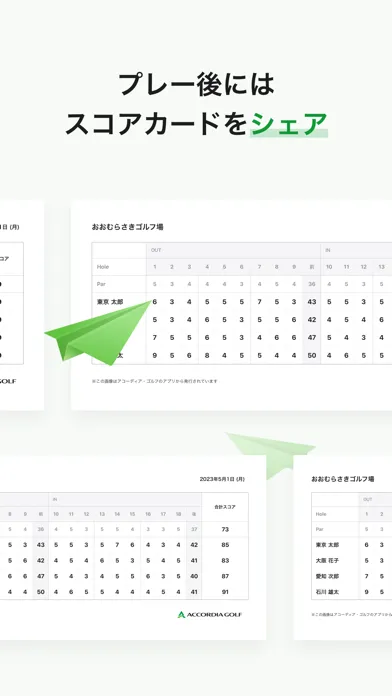
Task: Click the footnote text under top scorecard
Action: 154,381
